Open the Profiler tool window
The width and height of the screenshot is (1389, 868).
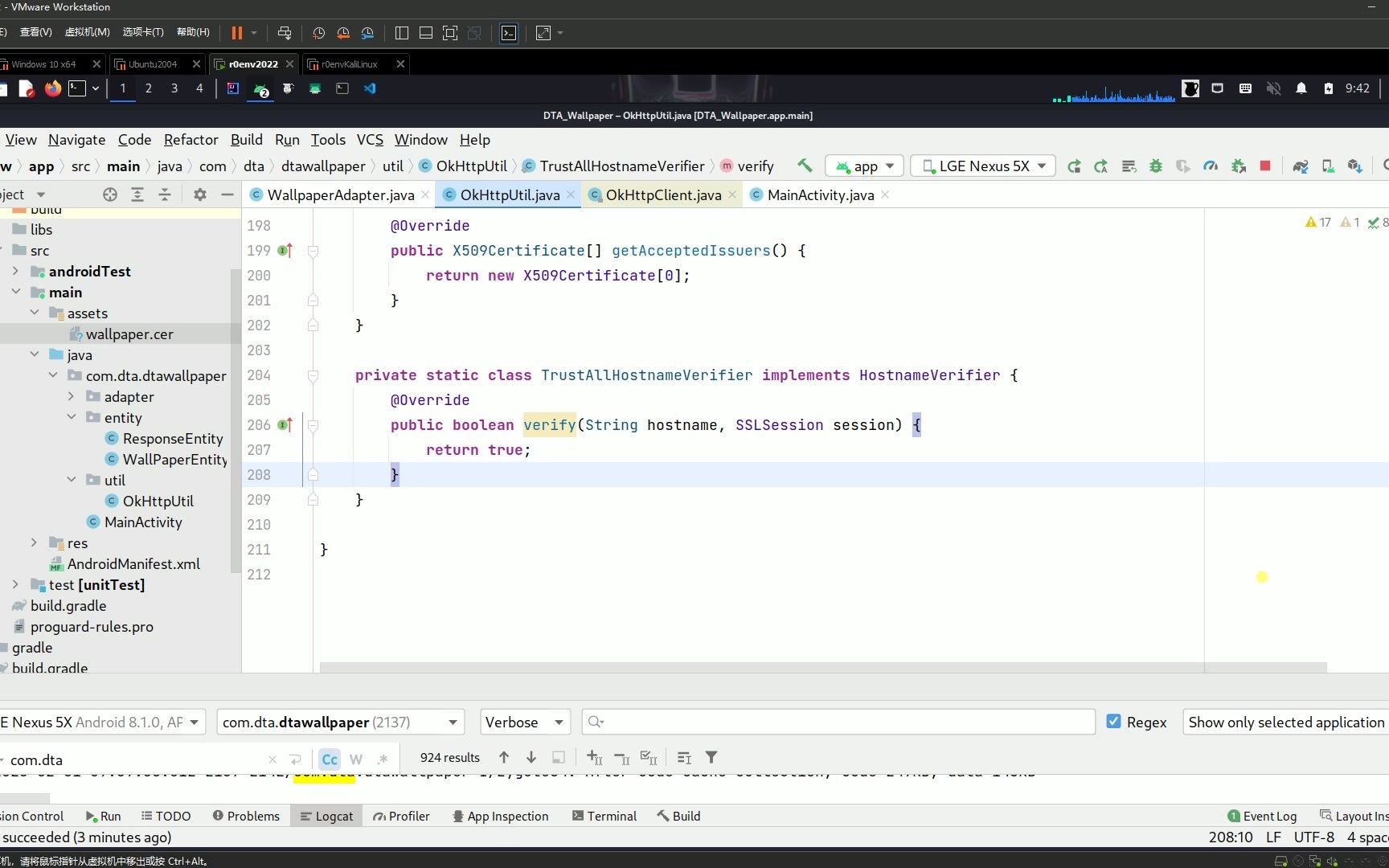tap(401, 816)
